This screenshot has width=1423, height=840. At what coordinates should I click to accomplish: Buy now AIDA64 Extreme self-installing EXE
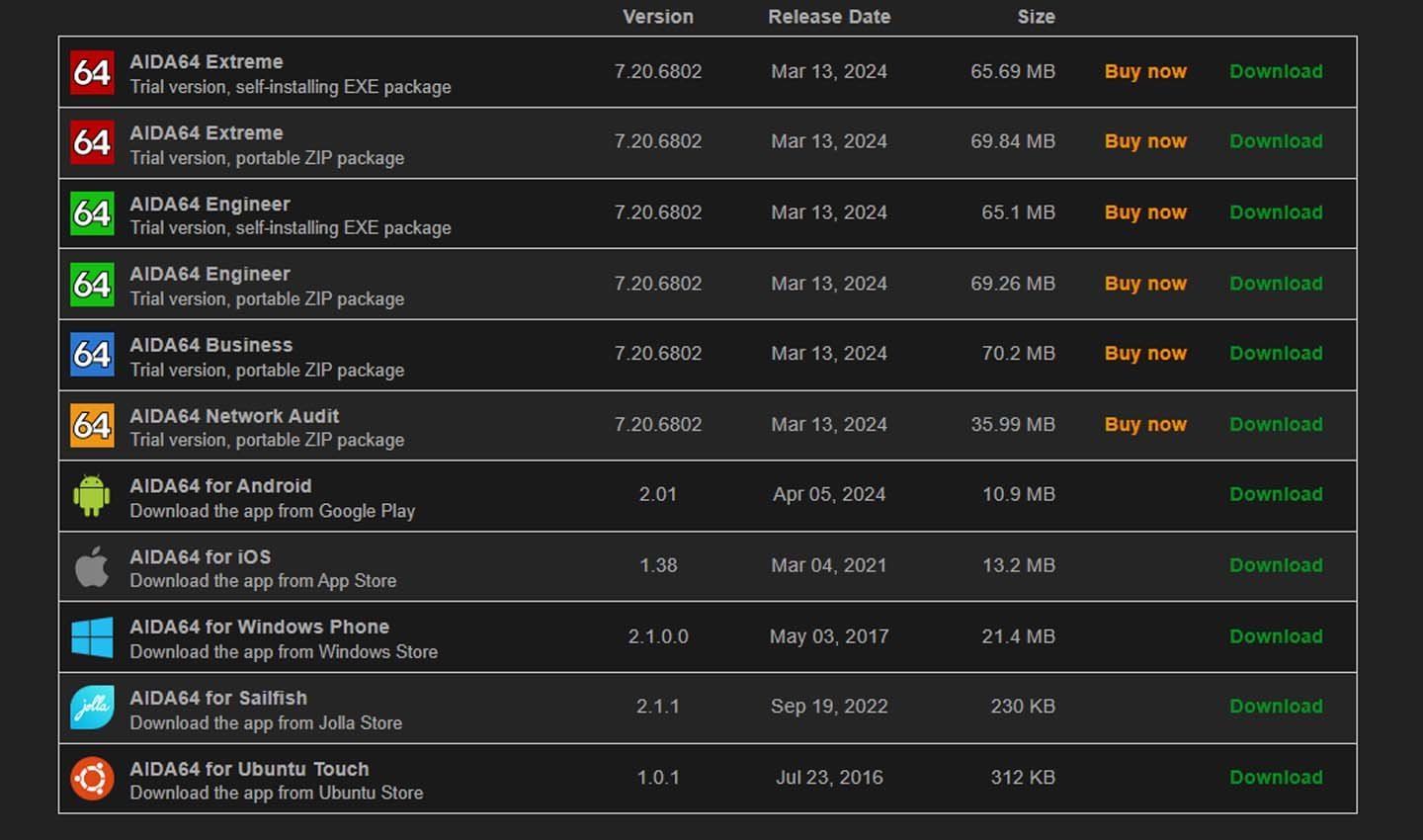click(x=1145, y=72)
